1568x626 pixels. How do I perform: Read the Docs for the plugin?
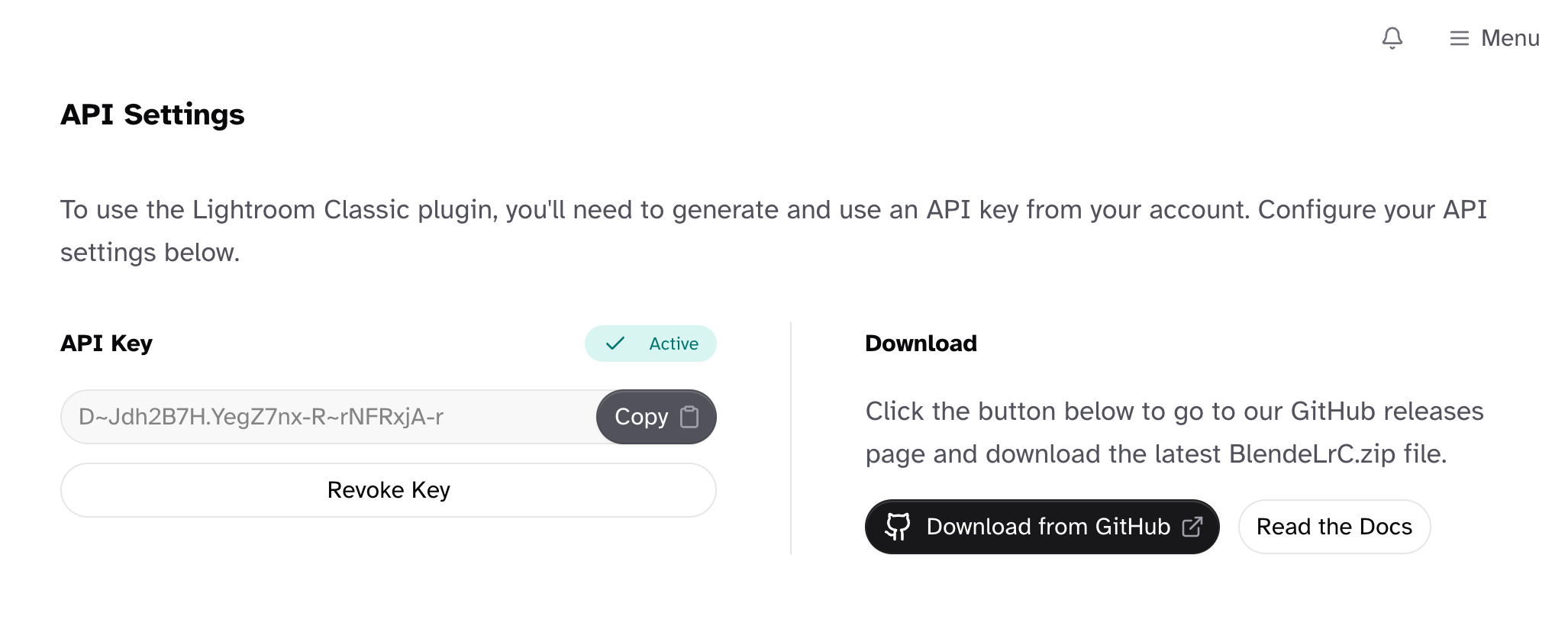tap(1334, 527)
